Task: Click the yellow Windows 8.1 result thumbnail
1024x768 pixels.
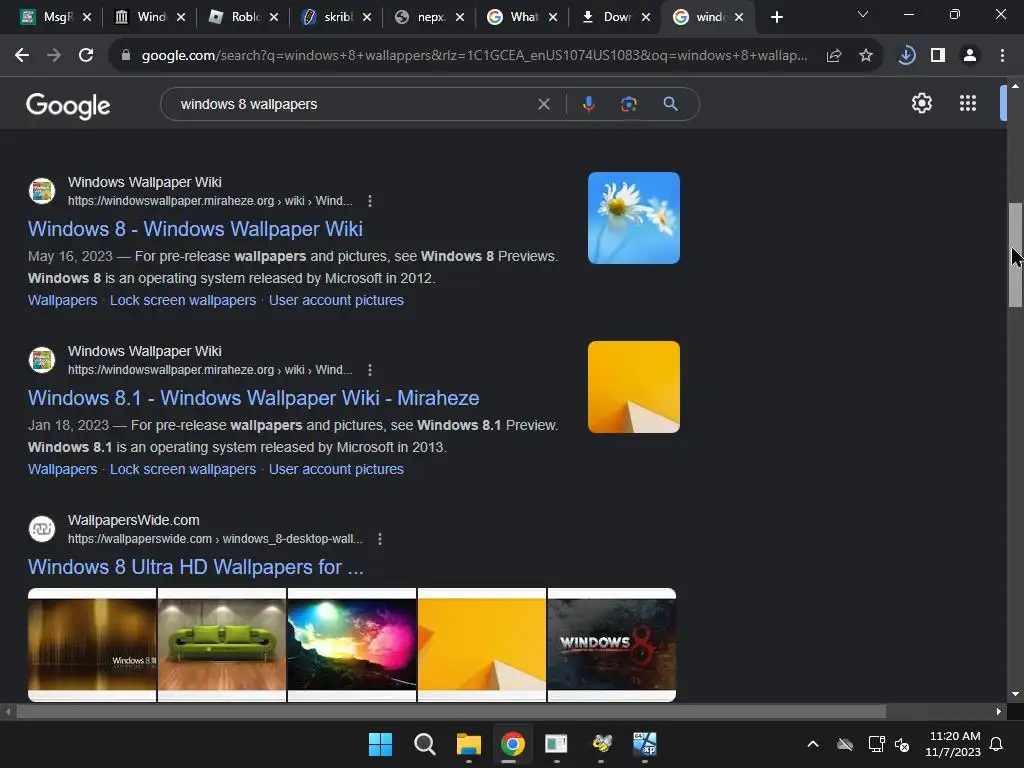Action: tap(633, 387)
